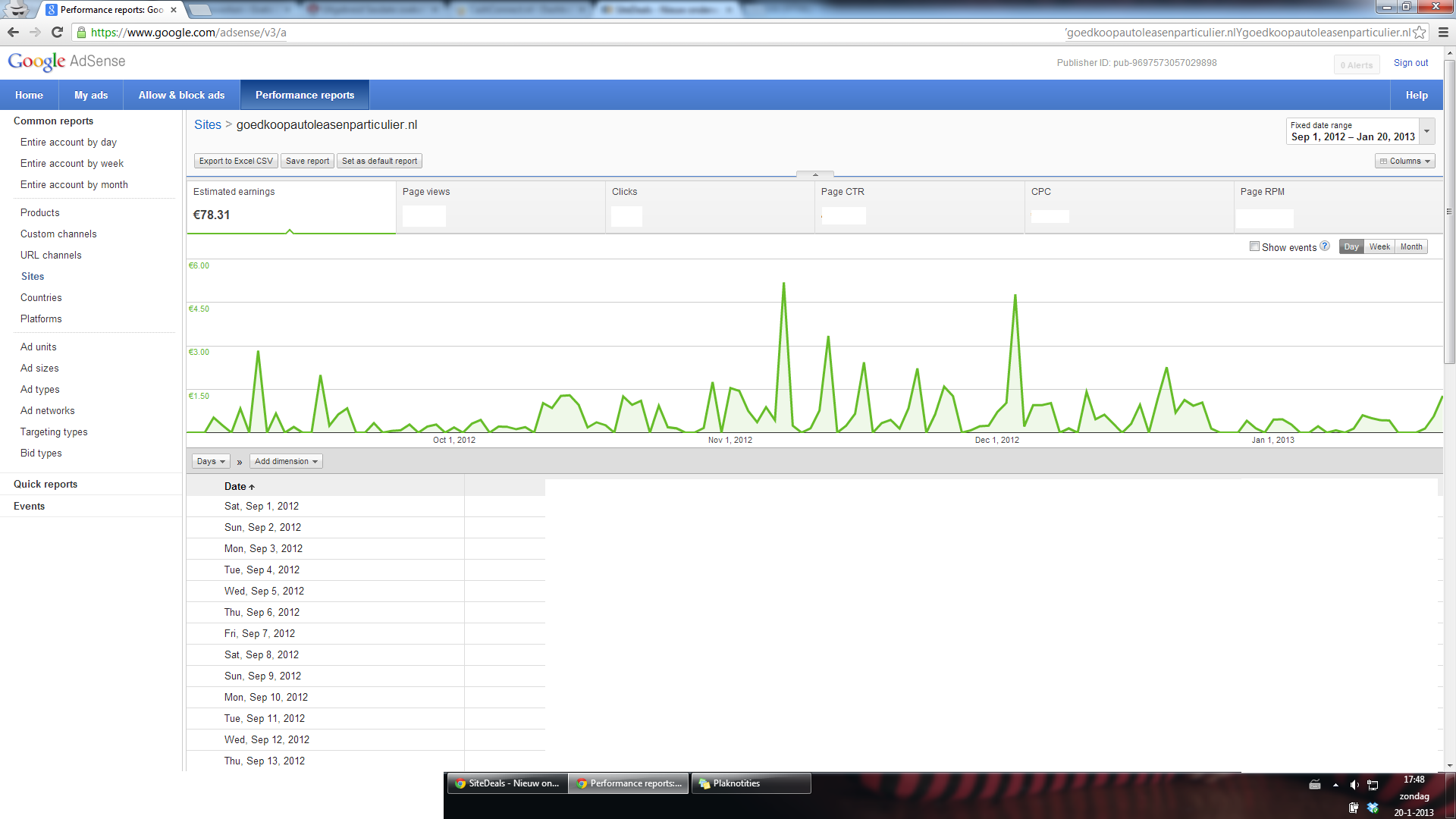Switch chart granularity to Month
Image resolution: width=1456 pixels, height=819 pixels.
click(1411, 246)
